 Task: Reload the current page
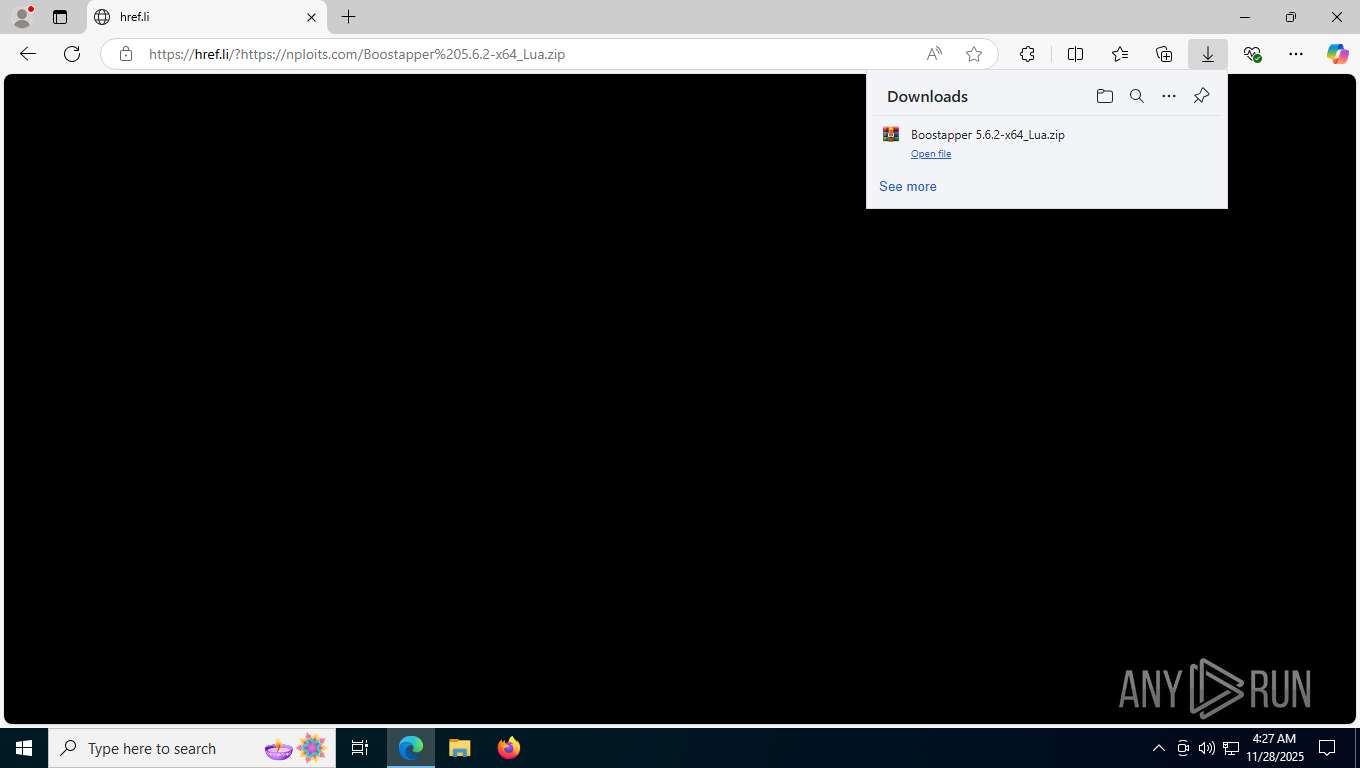click(72, 54)
